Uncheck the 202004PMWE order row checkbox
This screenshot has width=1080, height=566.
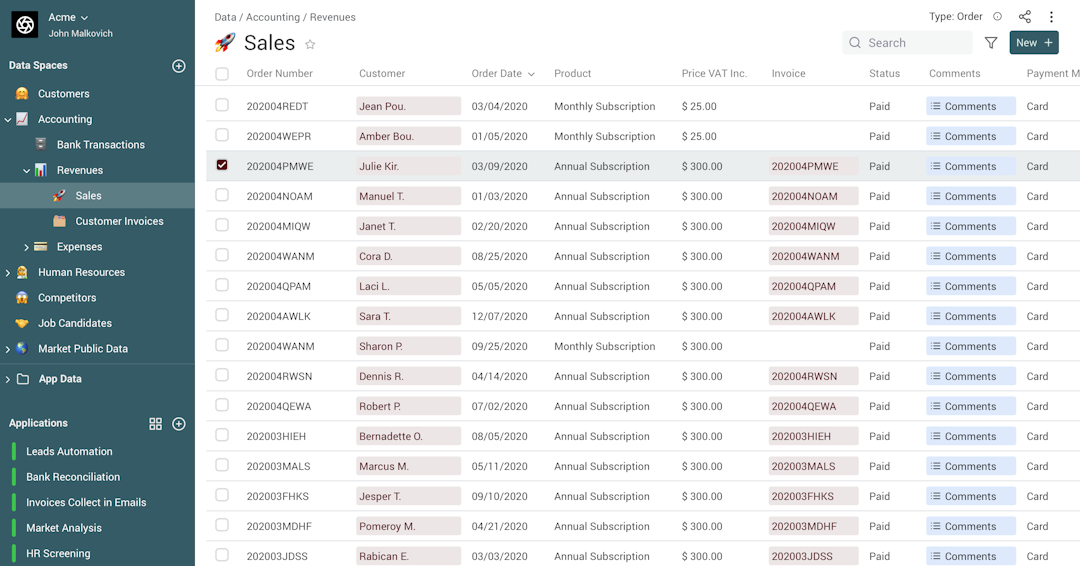tap(222, 165)
